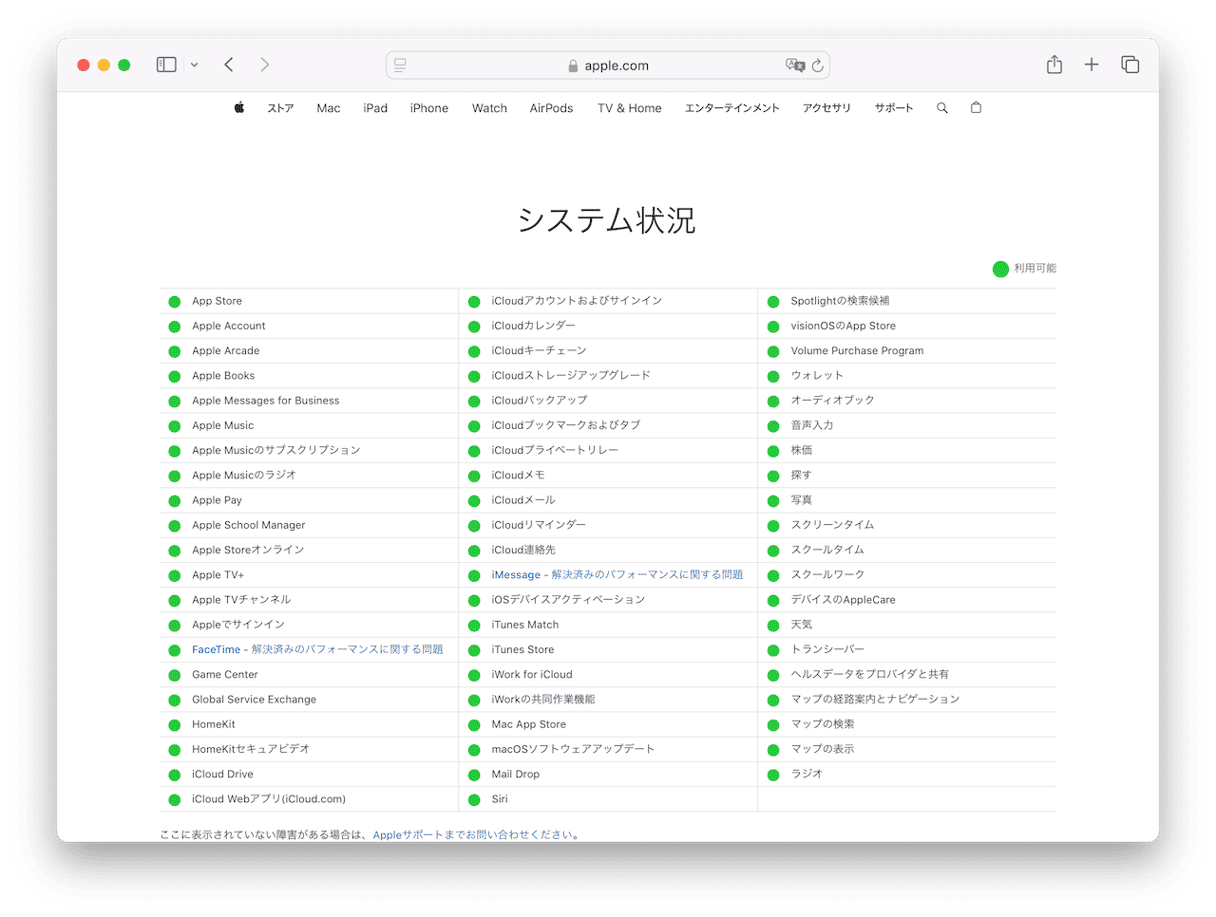Select the デバイスのAppleCare row text
Screen dimensions: 1216x917
click(x=843, y=600)
